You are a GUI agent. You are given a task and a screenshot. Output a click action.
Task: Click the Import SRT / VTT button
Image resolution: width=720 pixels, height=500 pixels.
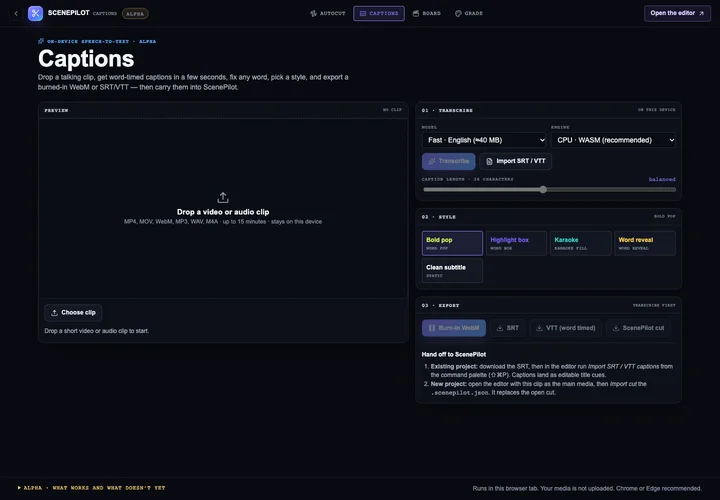[x=516, y=161]
